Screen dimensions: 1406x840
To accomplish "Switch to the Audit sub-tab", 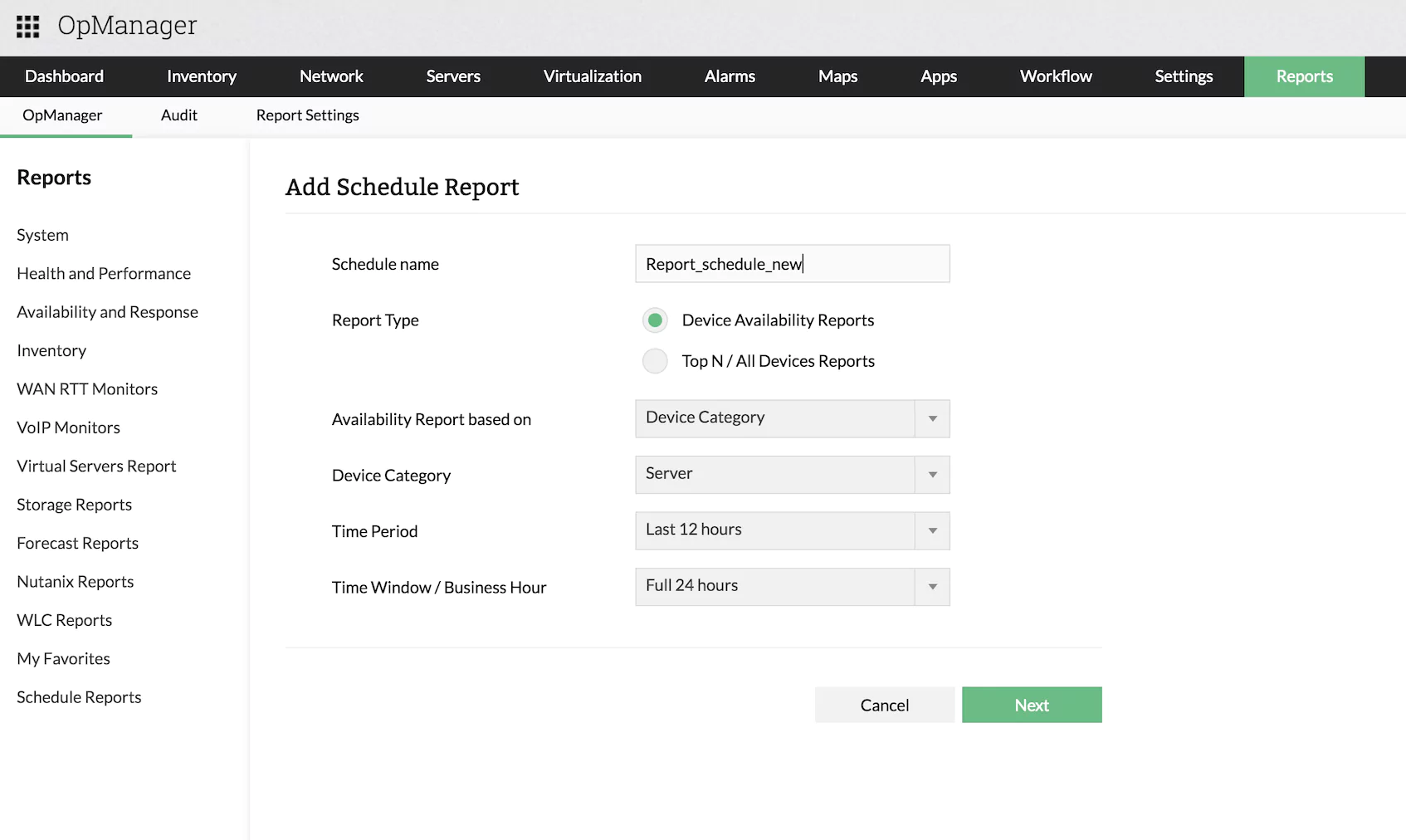I will [179, 115].
